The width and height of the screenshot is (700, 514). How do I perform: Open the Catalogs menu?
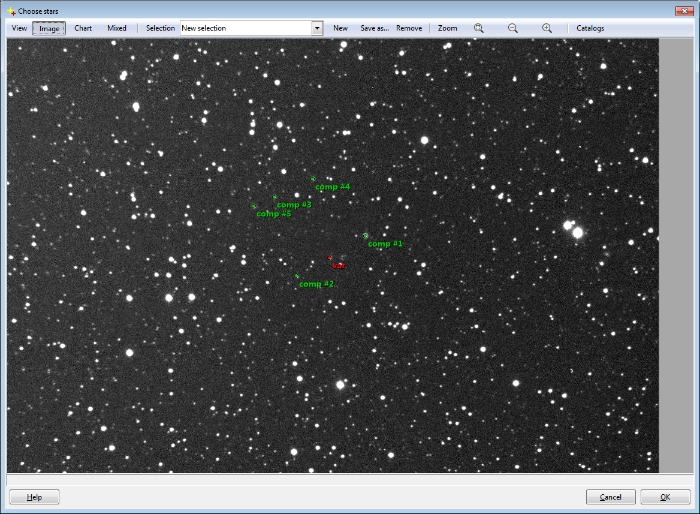click(590, 28)
